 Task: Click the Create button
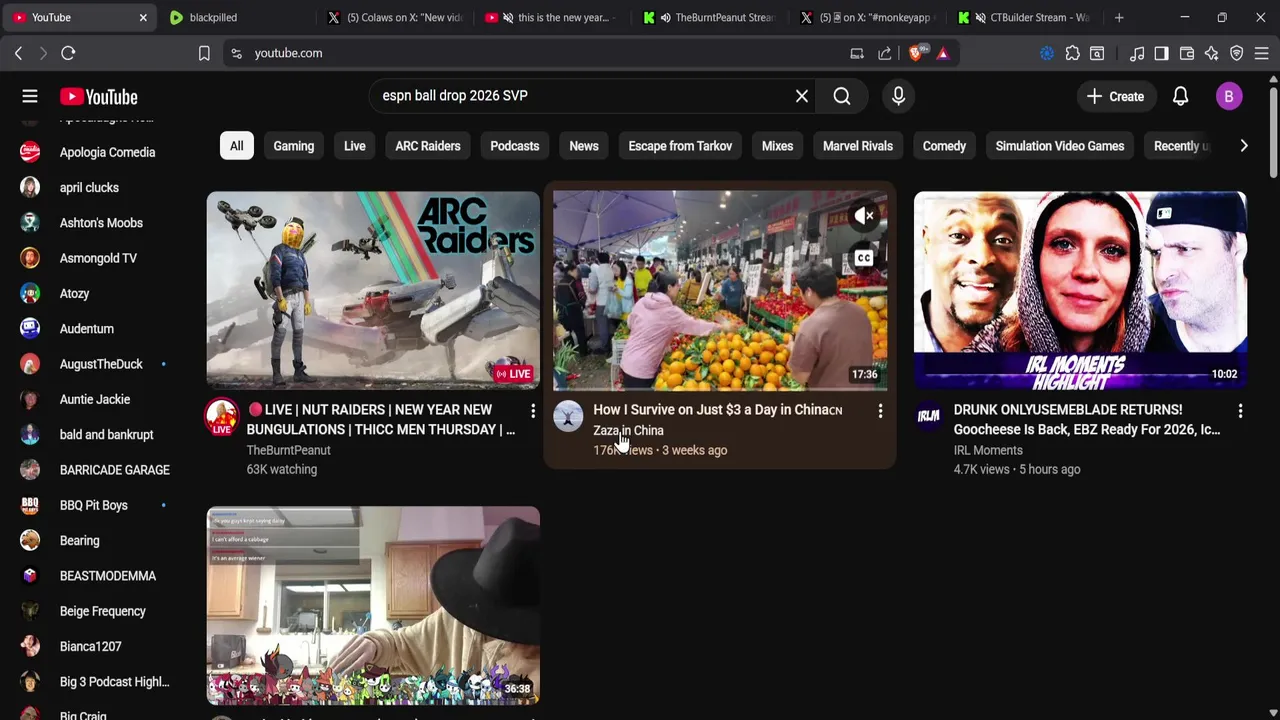point(1116,97)
